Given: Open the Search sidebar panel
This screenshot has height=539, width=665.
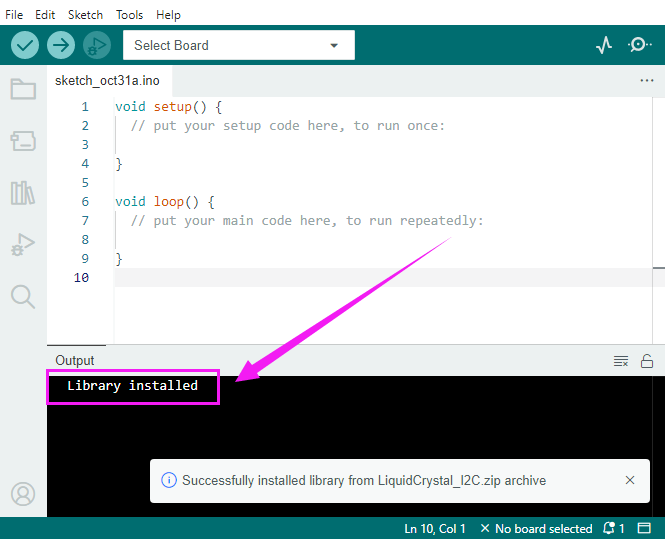Looking at the screenshot, I should click(23, 296).
